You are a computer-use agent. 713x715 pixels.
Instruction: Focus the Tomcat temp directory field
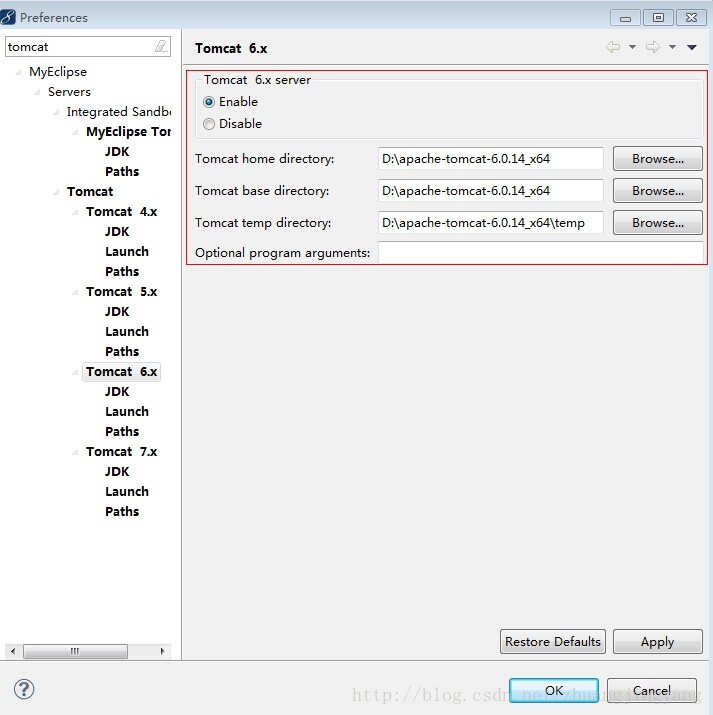point(491,223)
